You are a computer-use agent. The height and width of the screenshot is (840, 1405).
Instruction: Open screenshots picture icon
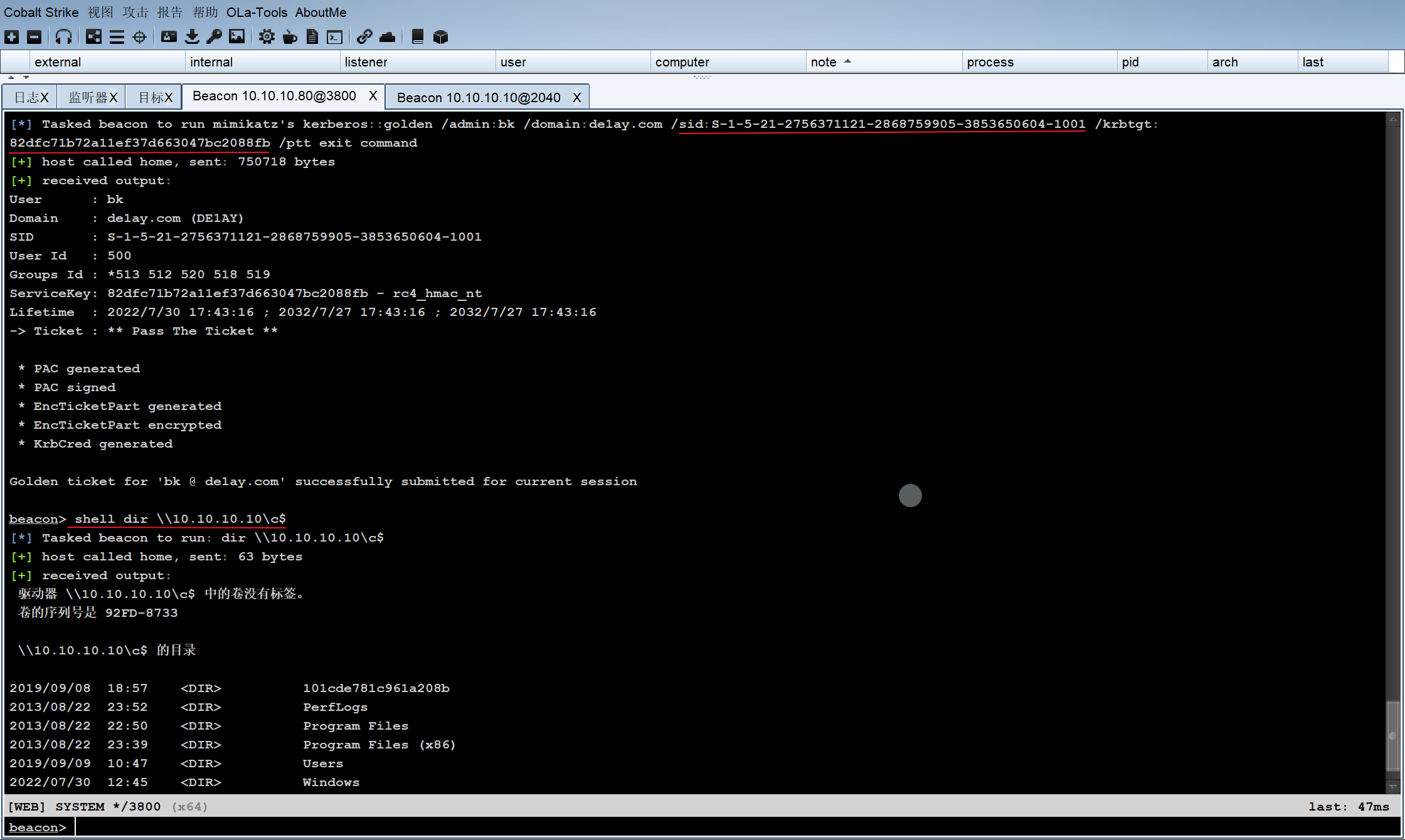pyautogui.click(x=236, y=37)
